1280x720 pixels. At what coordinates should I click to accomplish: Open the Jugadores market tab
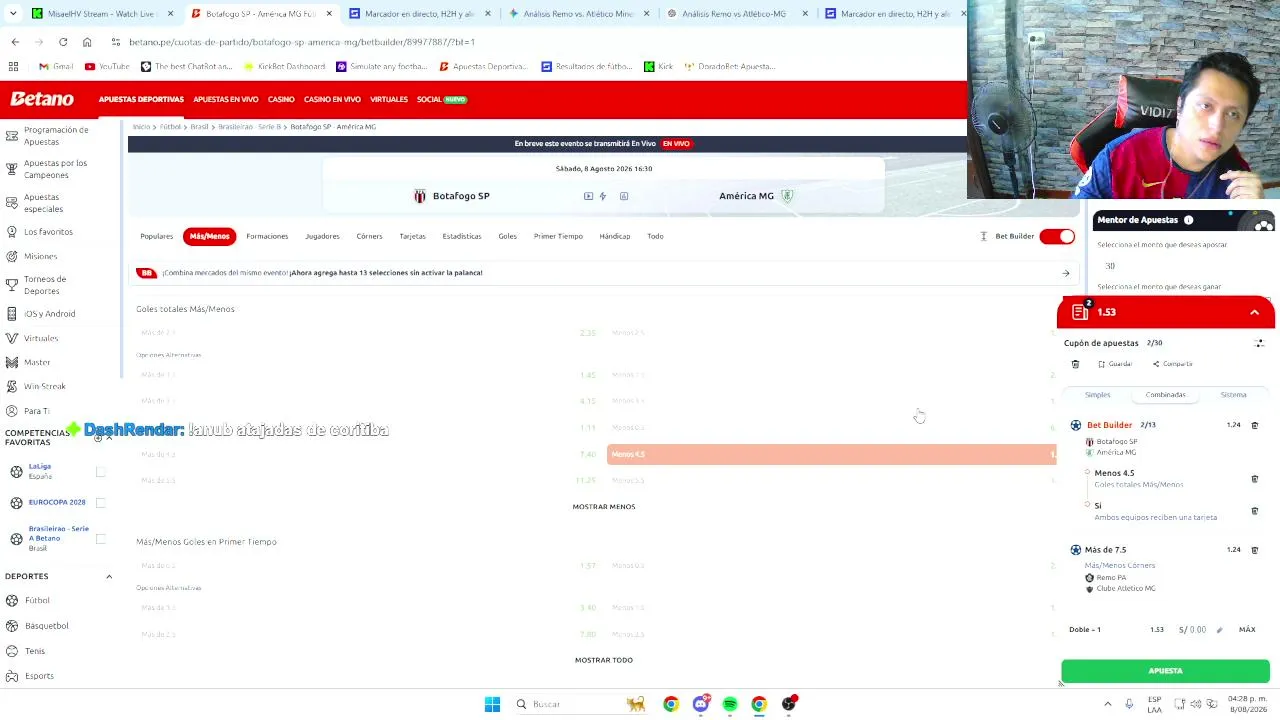(x=322, y=236)
